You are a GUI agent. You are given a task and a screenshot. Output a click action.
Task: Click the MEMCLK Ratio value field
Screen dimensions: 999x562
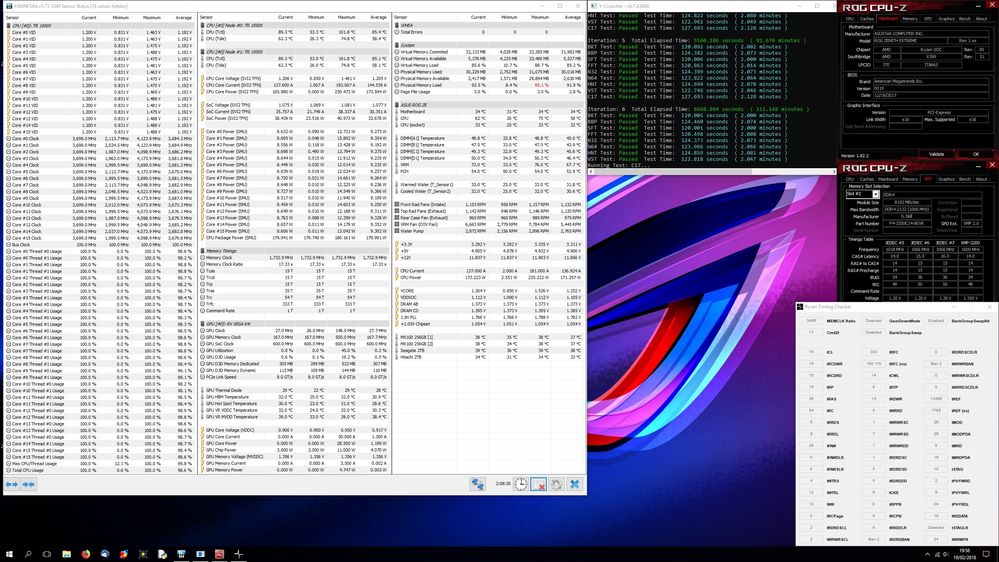[x=811, y=321]
